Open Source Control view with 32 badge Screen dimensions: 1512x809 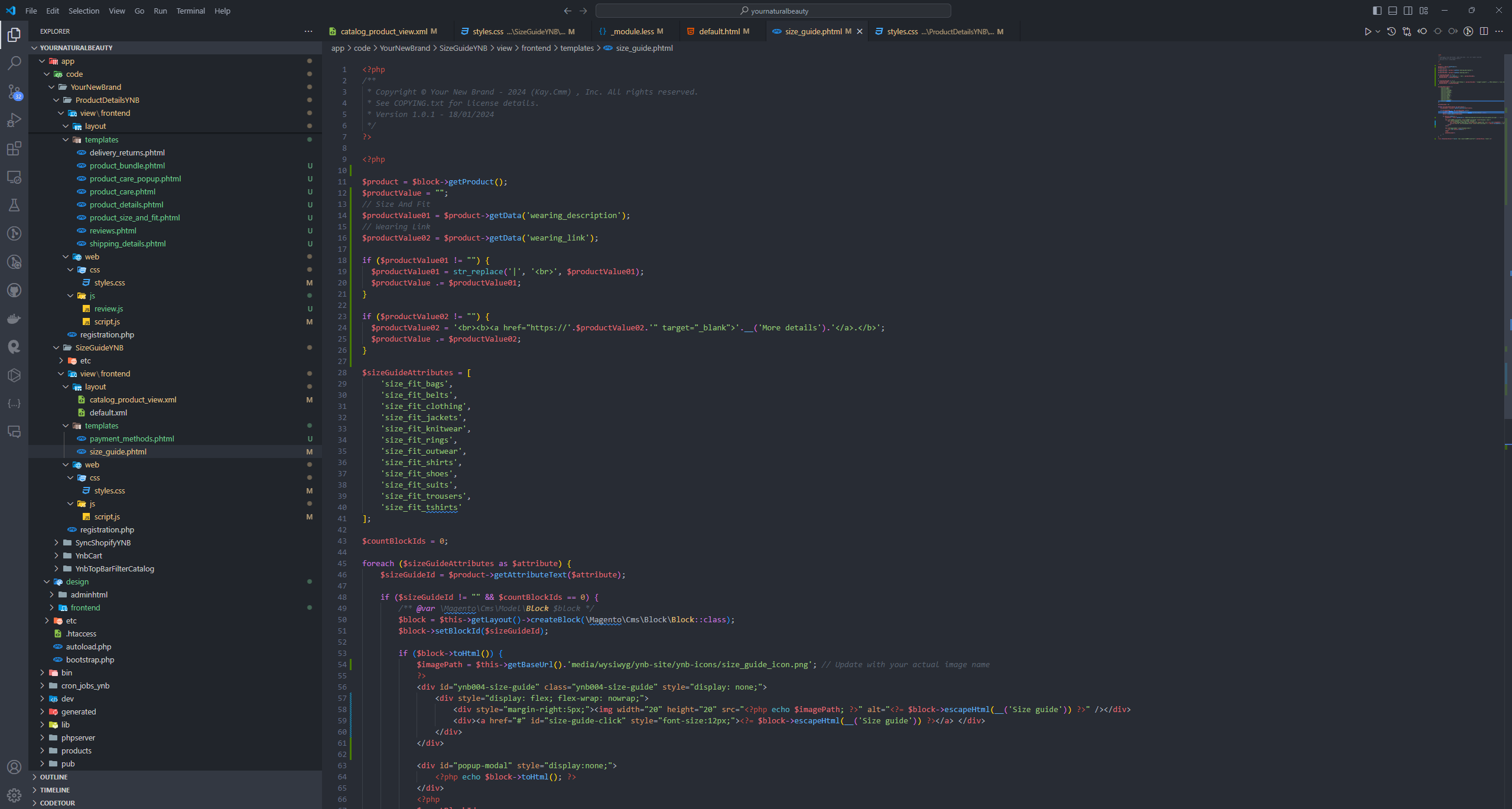coord(14,92)
